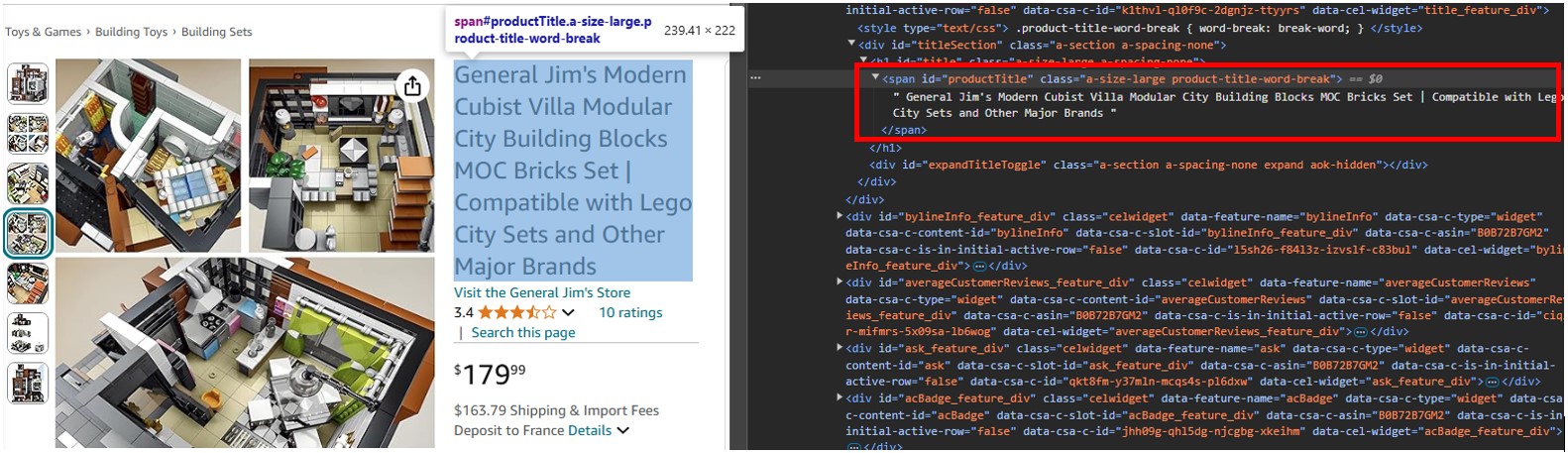This screenshot has height=453, width=1568.
Task: Select the third product thumbnail
Action: [x=28, y=183]
